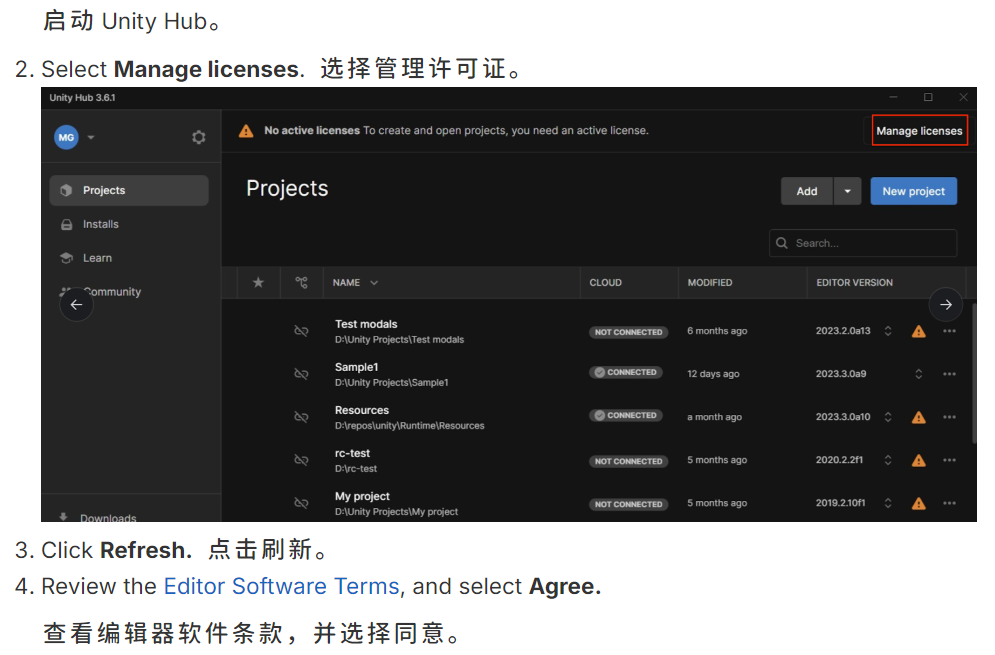
Task: Click unlinked cloud icon for Resources
Action: tap(301, 417)
